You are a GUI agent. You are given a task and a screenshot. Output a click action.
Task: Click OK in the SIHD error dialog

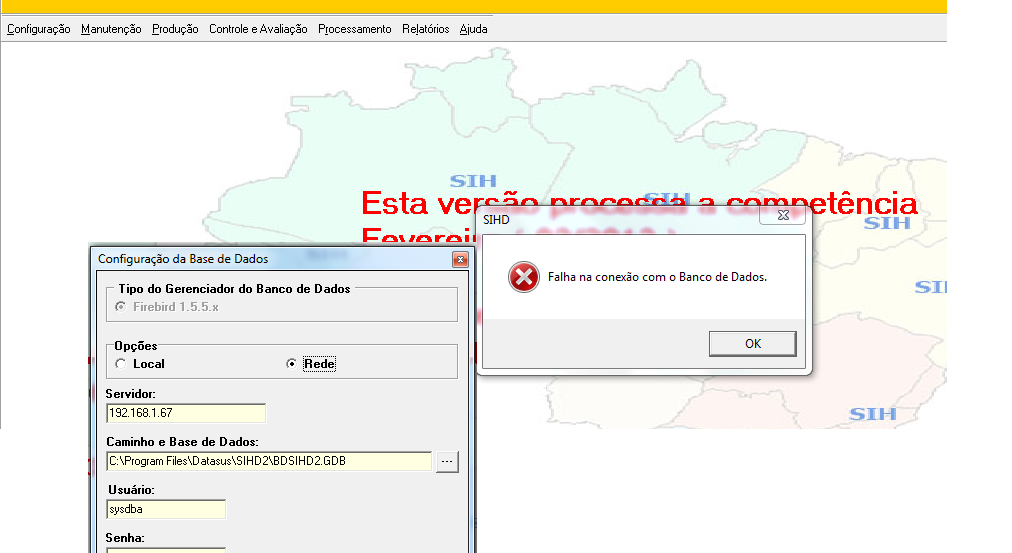pyautogui.click(x=753, y=344)
